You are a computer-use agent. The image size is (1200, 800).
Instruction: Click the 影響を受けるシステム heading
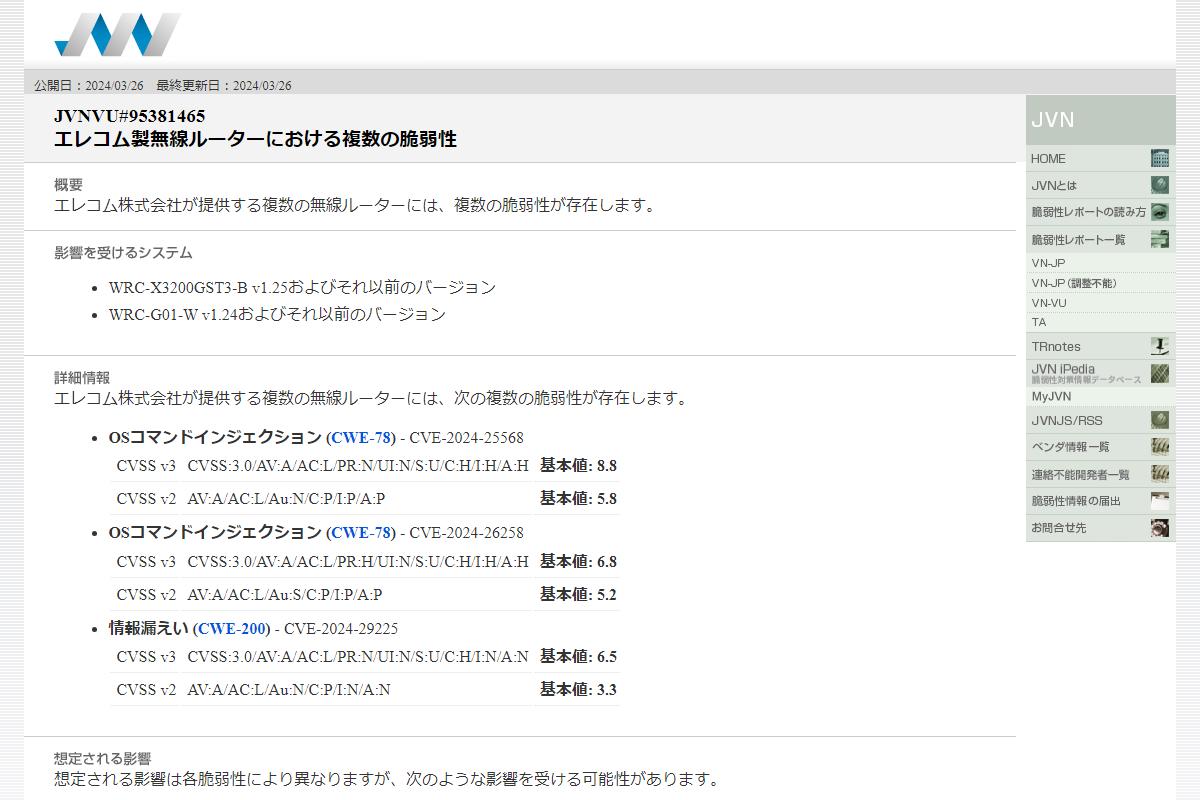pyautogui.click(x=123, y=253)
